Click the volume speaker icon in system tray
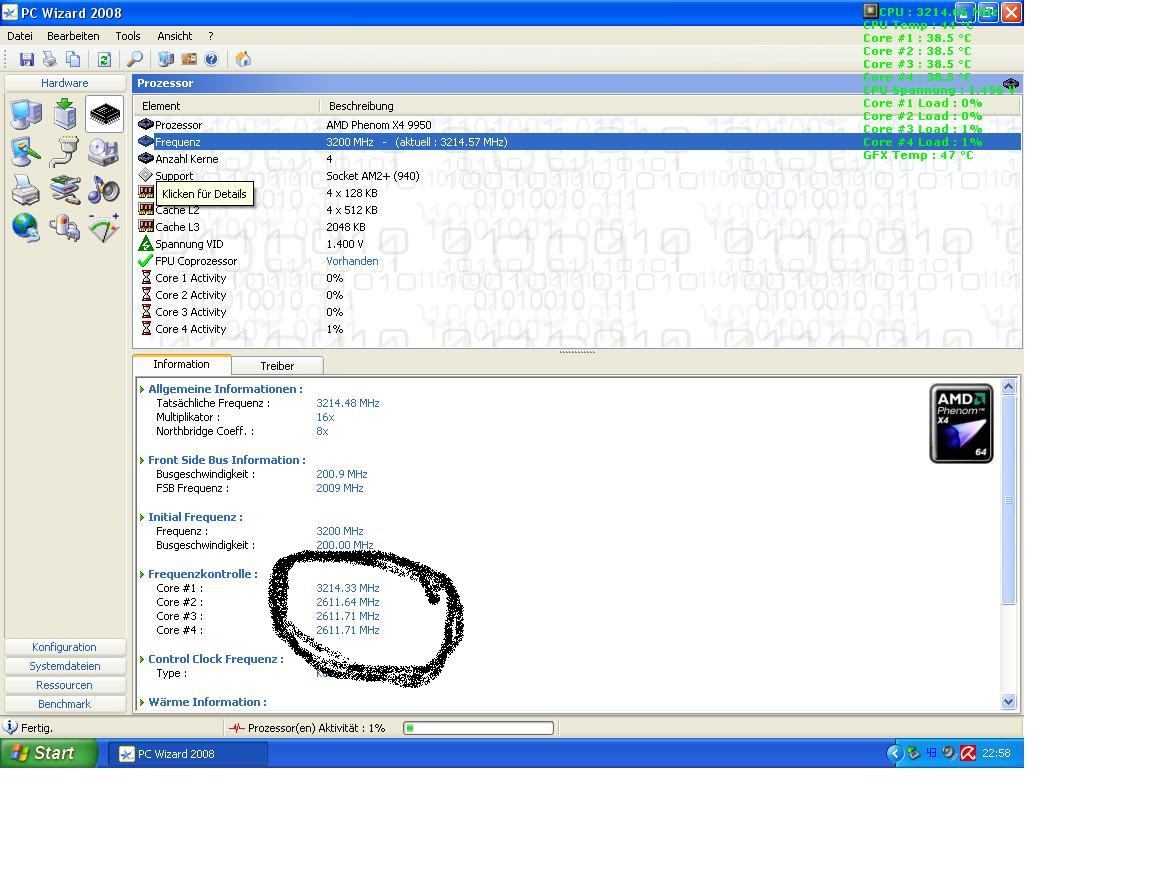The height and width of the screenshot is (875, 1167). [x=949, y=753]
